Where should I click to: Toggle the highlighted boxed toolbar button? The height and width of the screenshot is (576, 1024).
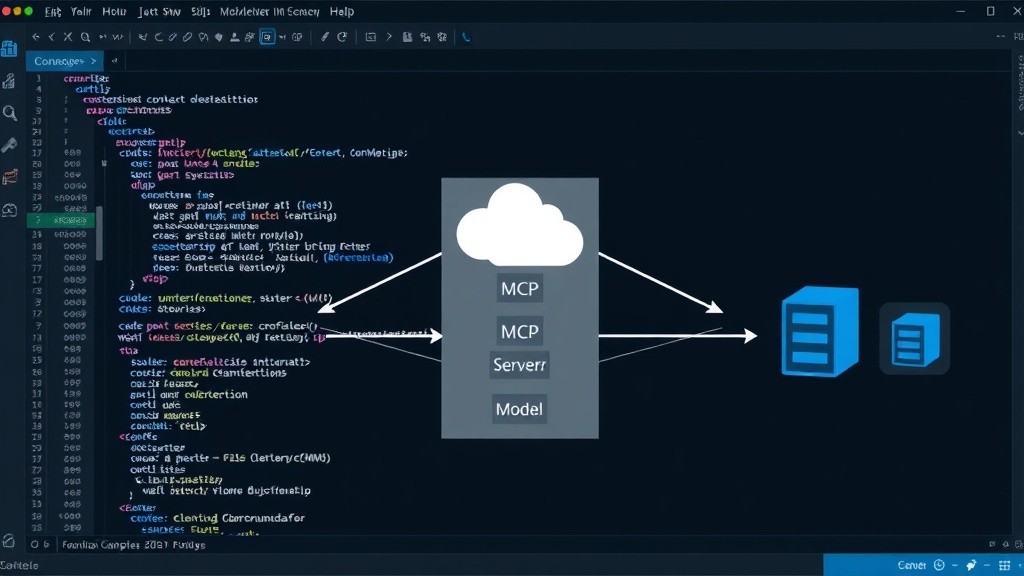click(267, 37)
